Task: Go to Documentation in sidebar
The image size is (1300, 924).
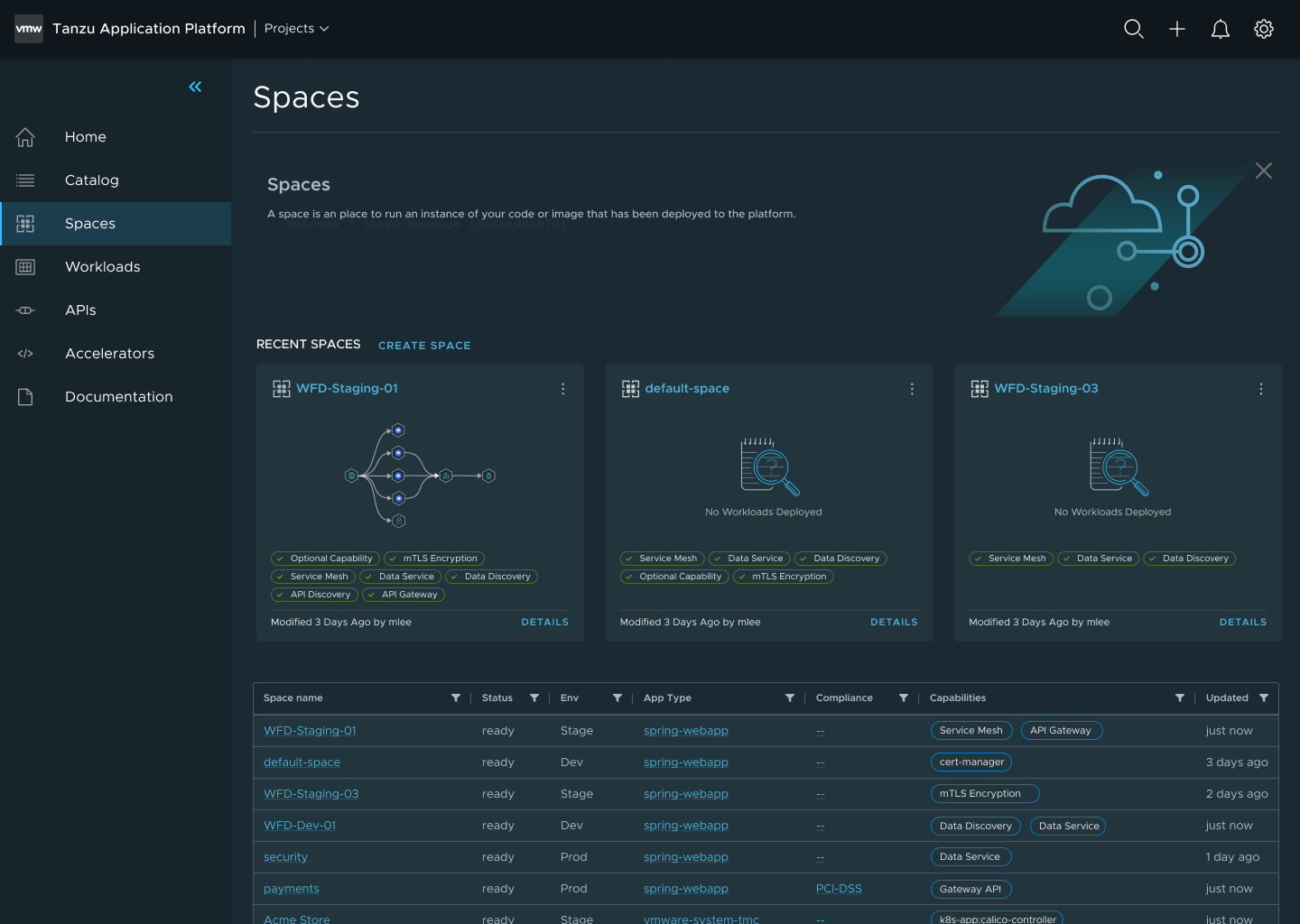Action: (x=116, y=397)
